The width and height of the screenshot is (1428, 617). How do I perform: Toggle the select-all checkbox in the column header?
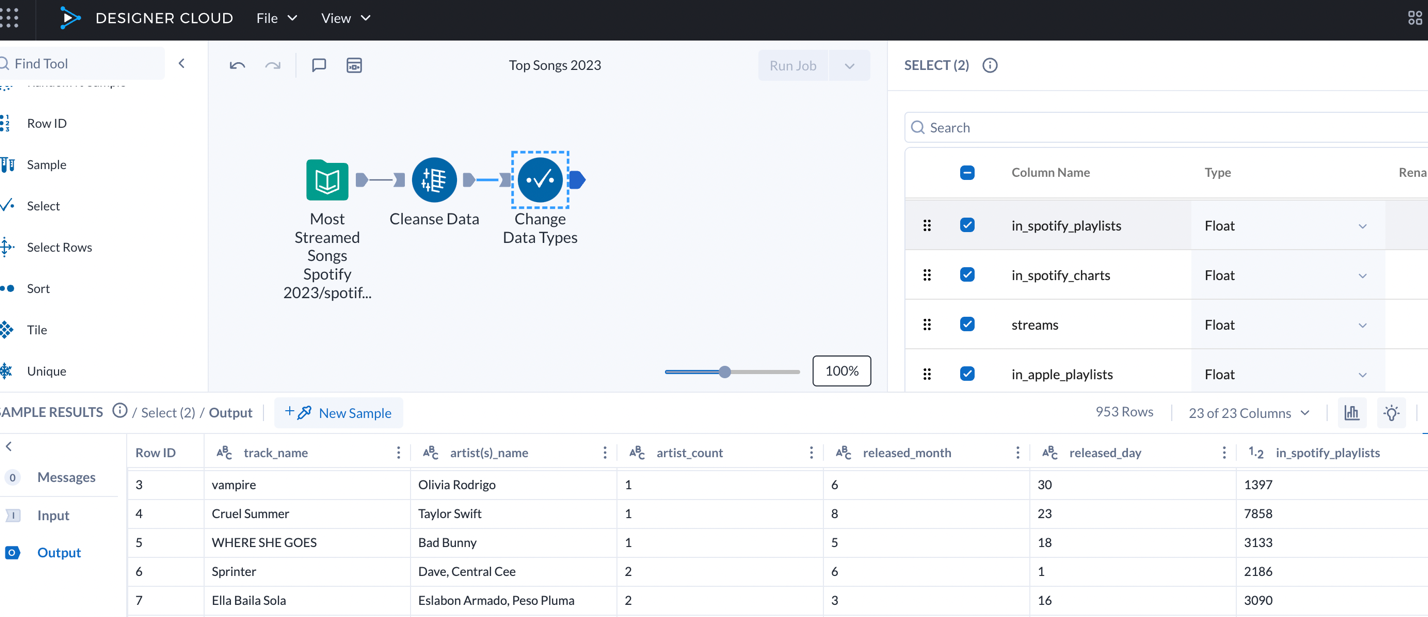pos(967,172)
